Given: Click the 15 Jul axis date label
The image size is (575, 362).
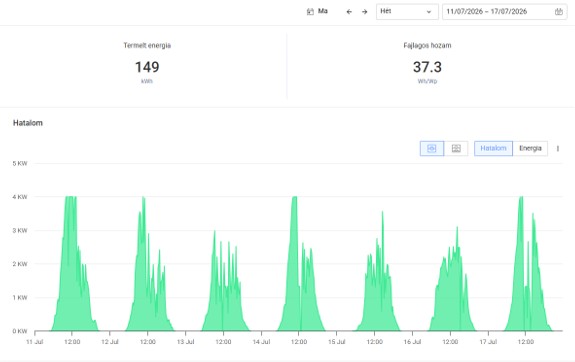Looking at the screenshot, I should [336, 342].
